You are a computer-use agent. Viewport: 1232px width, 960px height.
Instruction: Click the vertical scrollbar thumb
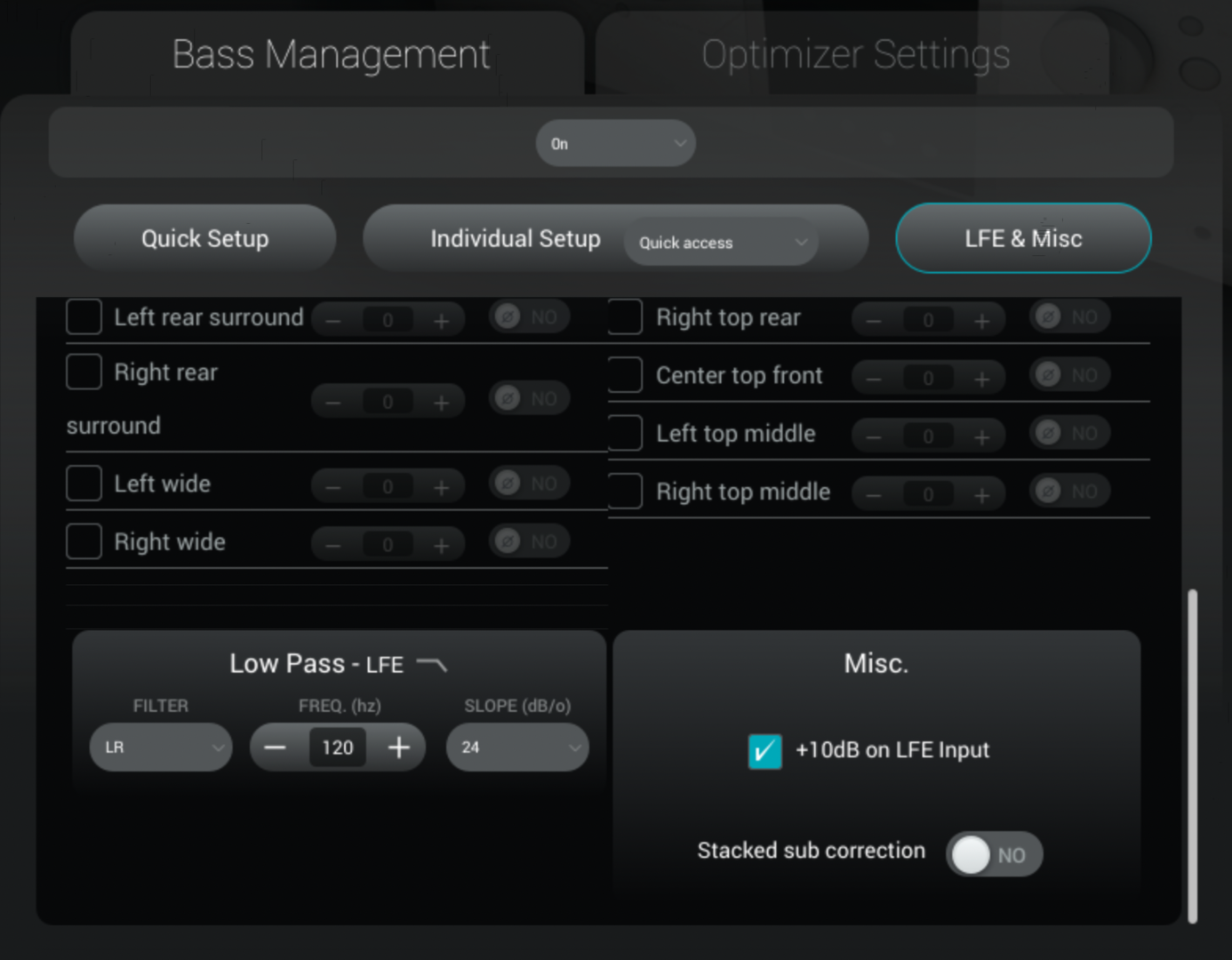tap(1192, 756)
